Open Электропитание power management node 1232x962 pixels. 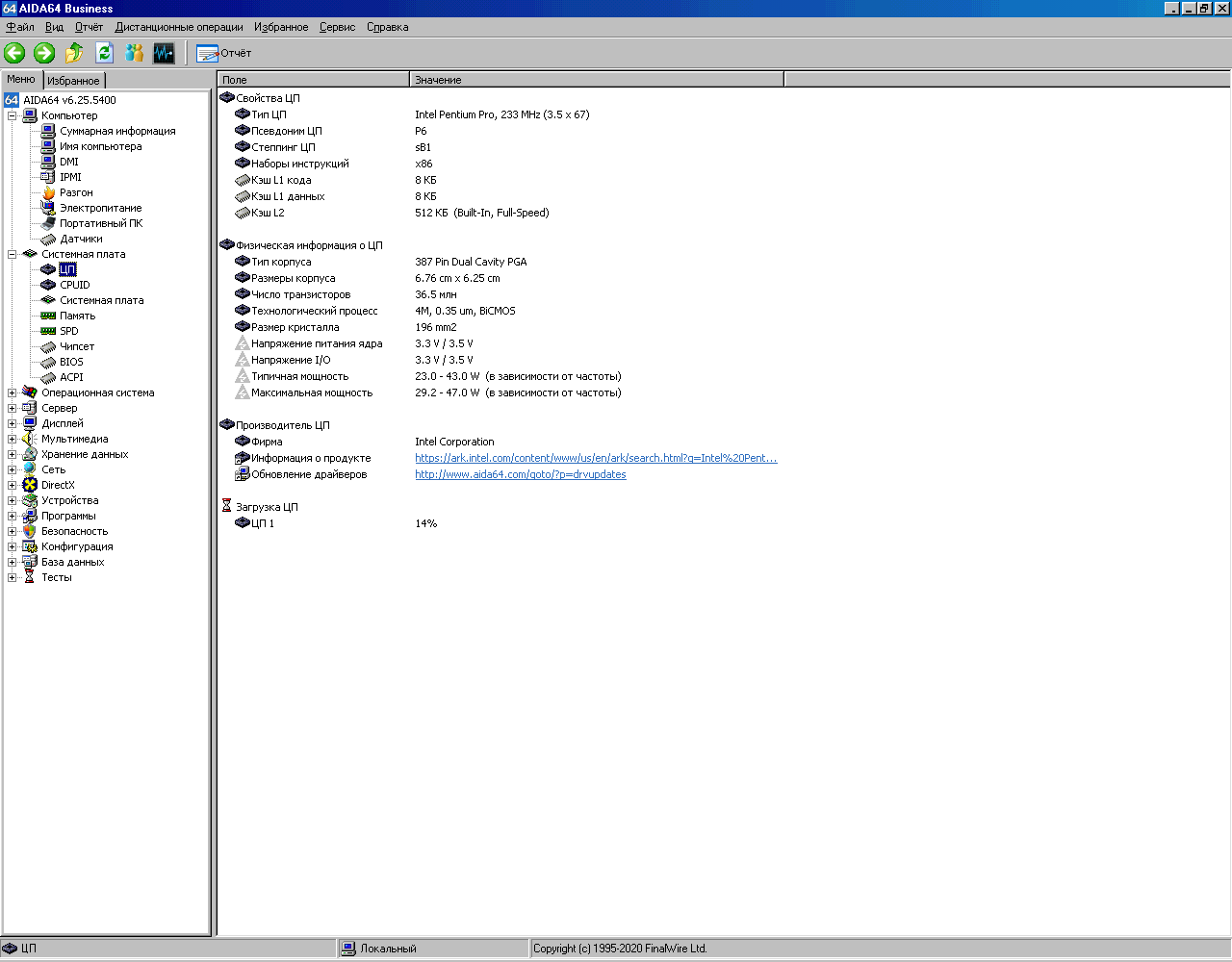(x=101, y=208)
